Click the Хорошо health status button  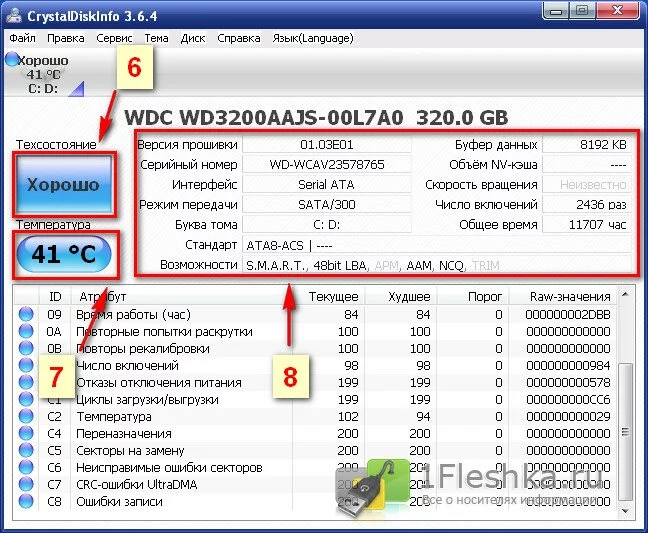[x=63, y=184]
